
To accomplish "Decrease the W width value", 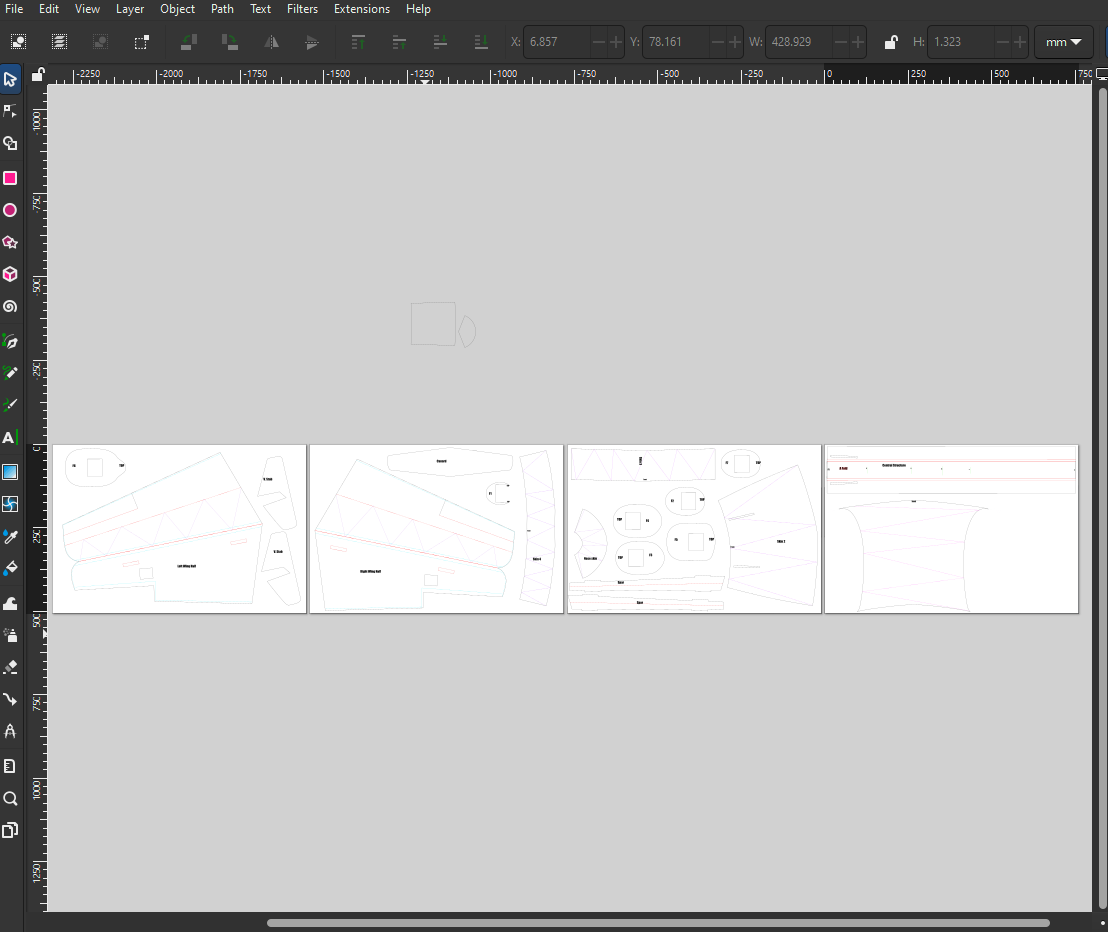I will pyautogui.click(x=841, y=42).
